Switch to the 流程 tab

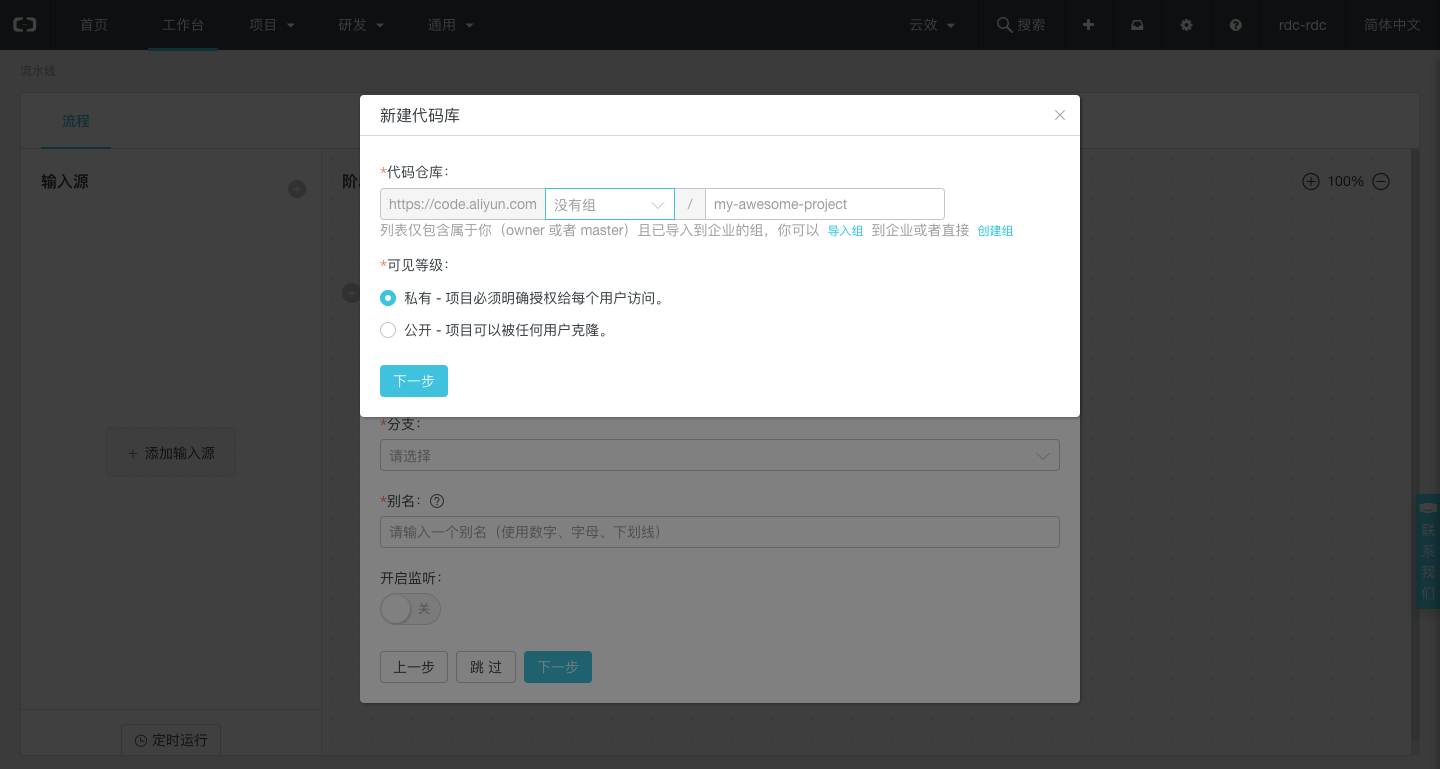[x=76, y=121]
